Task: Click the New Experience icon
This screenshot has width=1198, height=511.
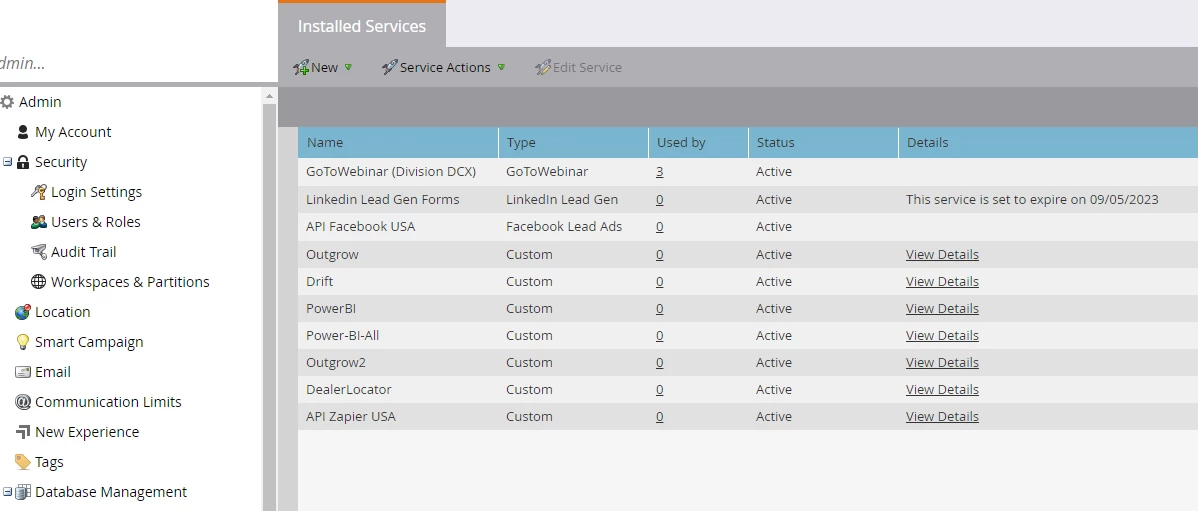Action: point(23,432)
